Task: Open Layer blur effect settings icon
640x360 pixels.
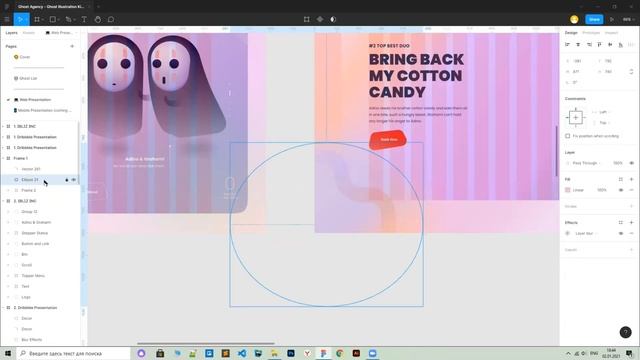Action: click(x=567, y=233)
